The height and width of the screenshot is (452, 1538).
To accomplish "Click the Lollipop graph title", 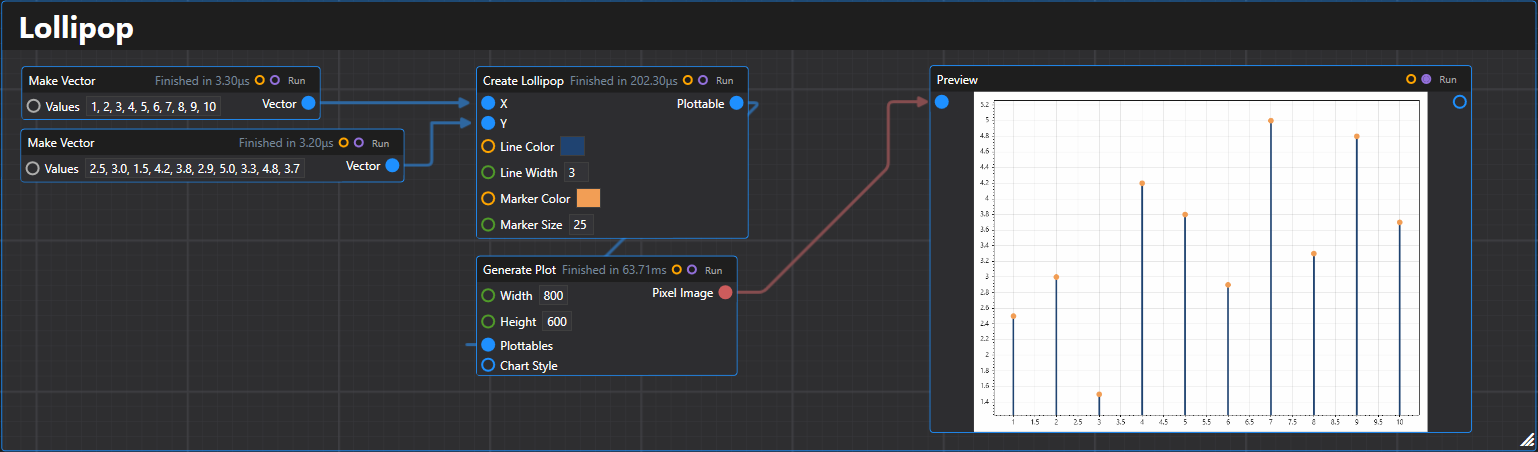I will [77, 29].
